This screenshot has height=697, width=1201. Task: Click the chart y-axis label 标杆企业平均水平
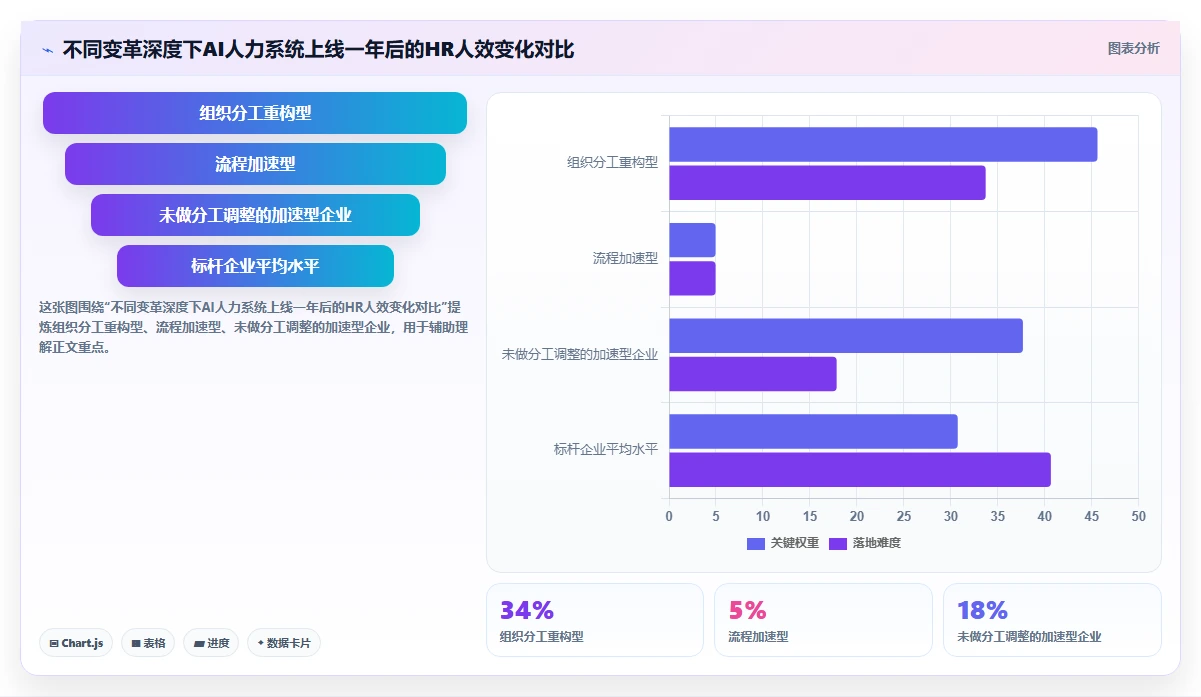click(x=606, y=450)
